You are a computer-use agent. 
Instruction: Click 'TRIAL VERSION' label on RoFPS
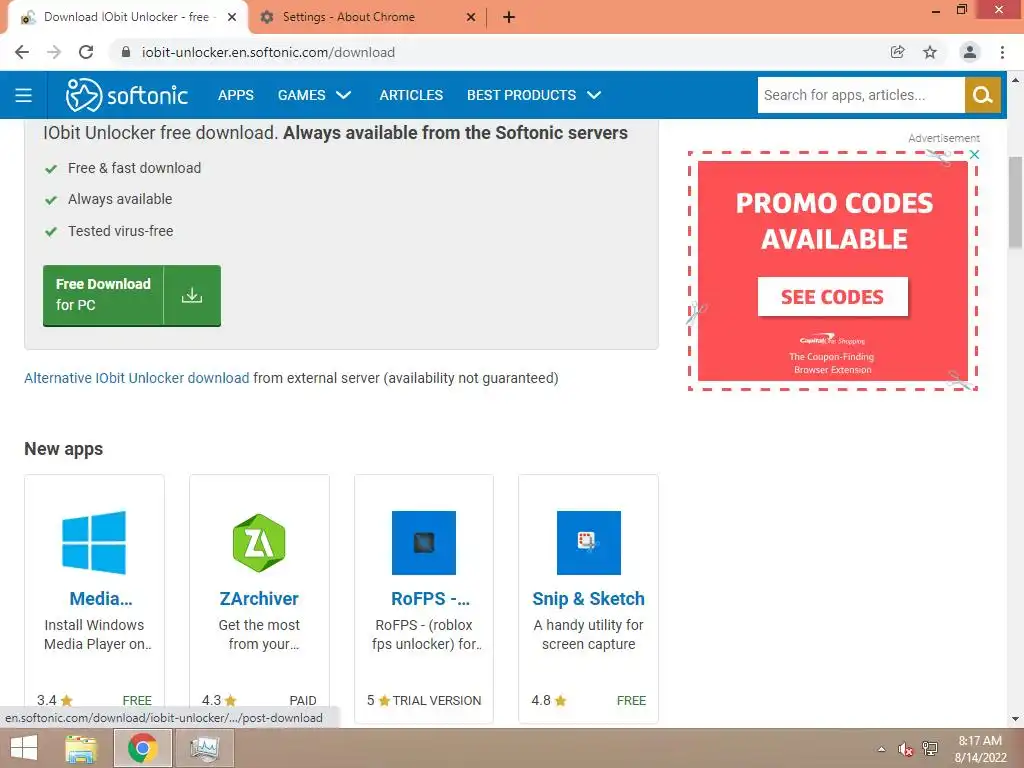437,701
